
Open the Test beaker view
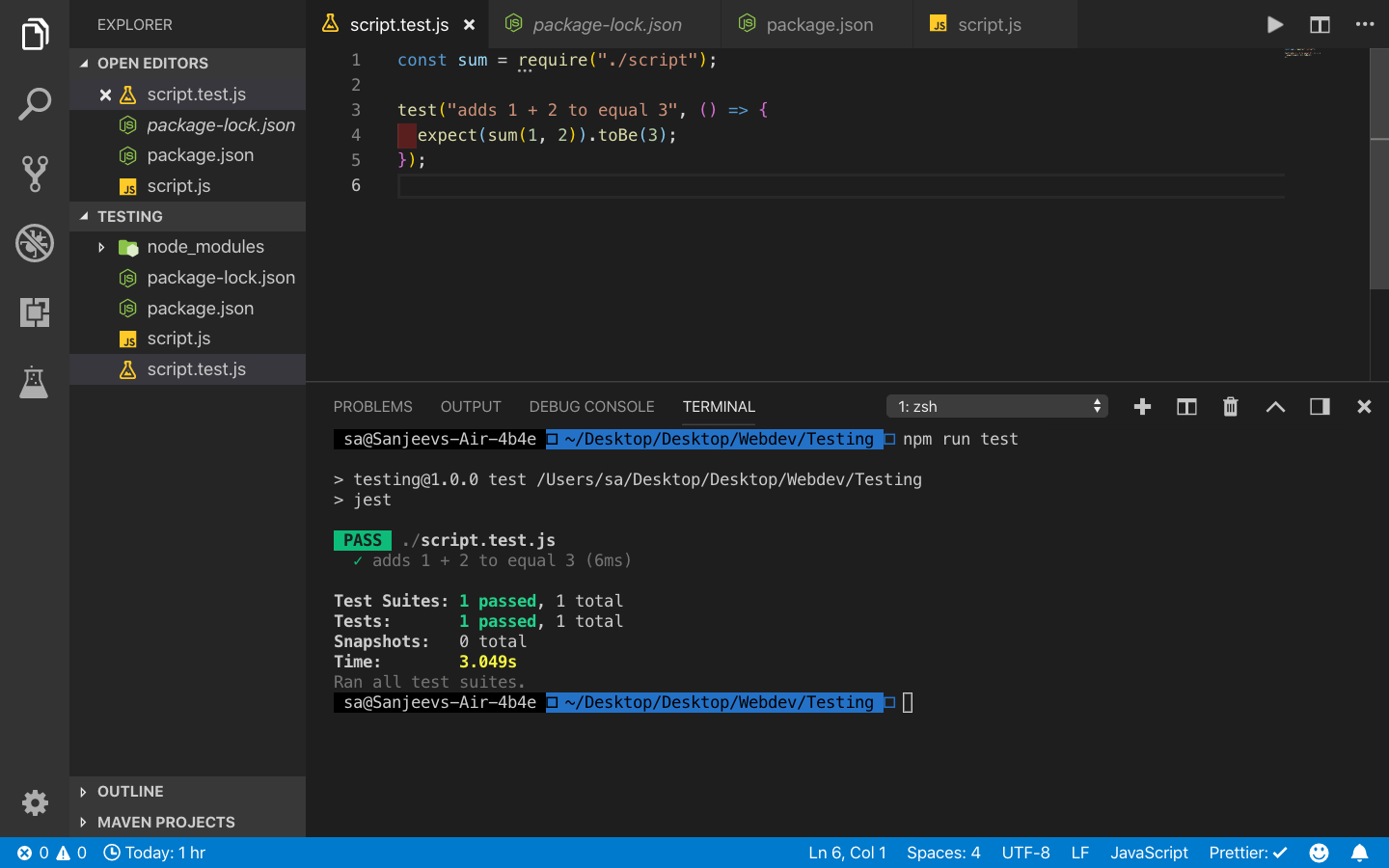(35, 382)
